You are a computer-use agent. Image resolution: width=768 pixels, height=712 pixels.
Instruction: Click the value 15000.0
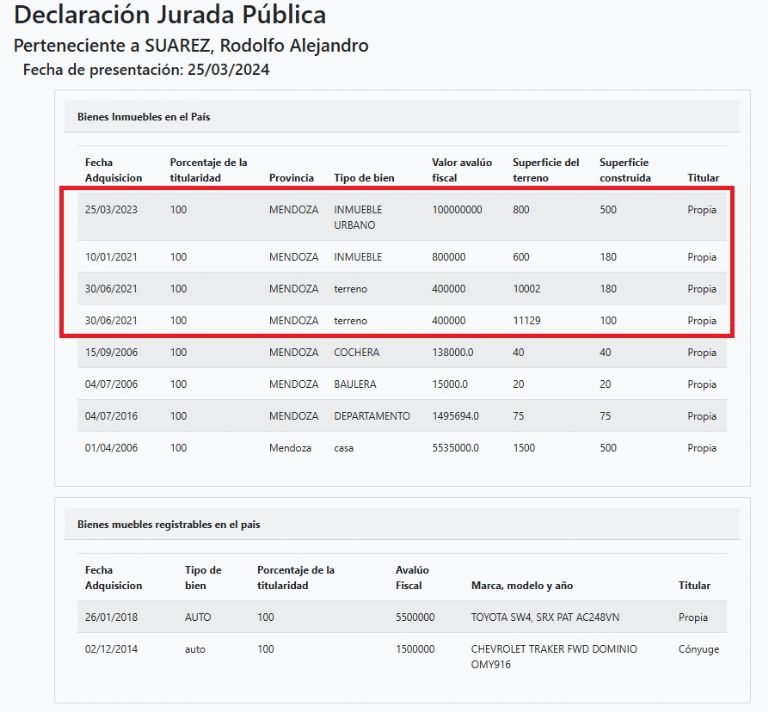coord(450,384)
